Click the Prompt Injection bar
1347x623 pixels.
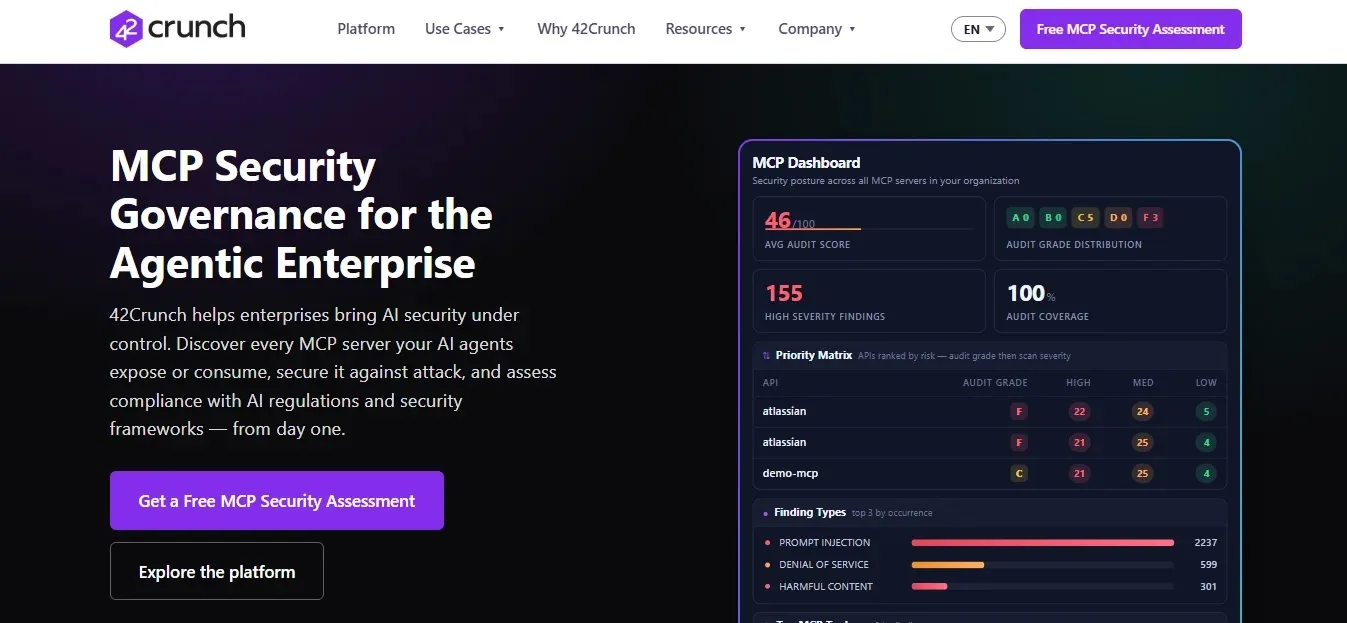(1043, 542)
